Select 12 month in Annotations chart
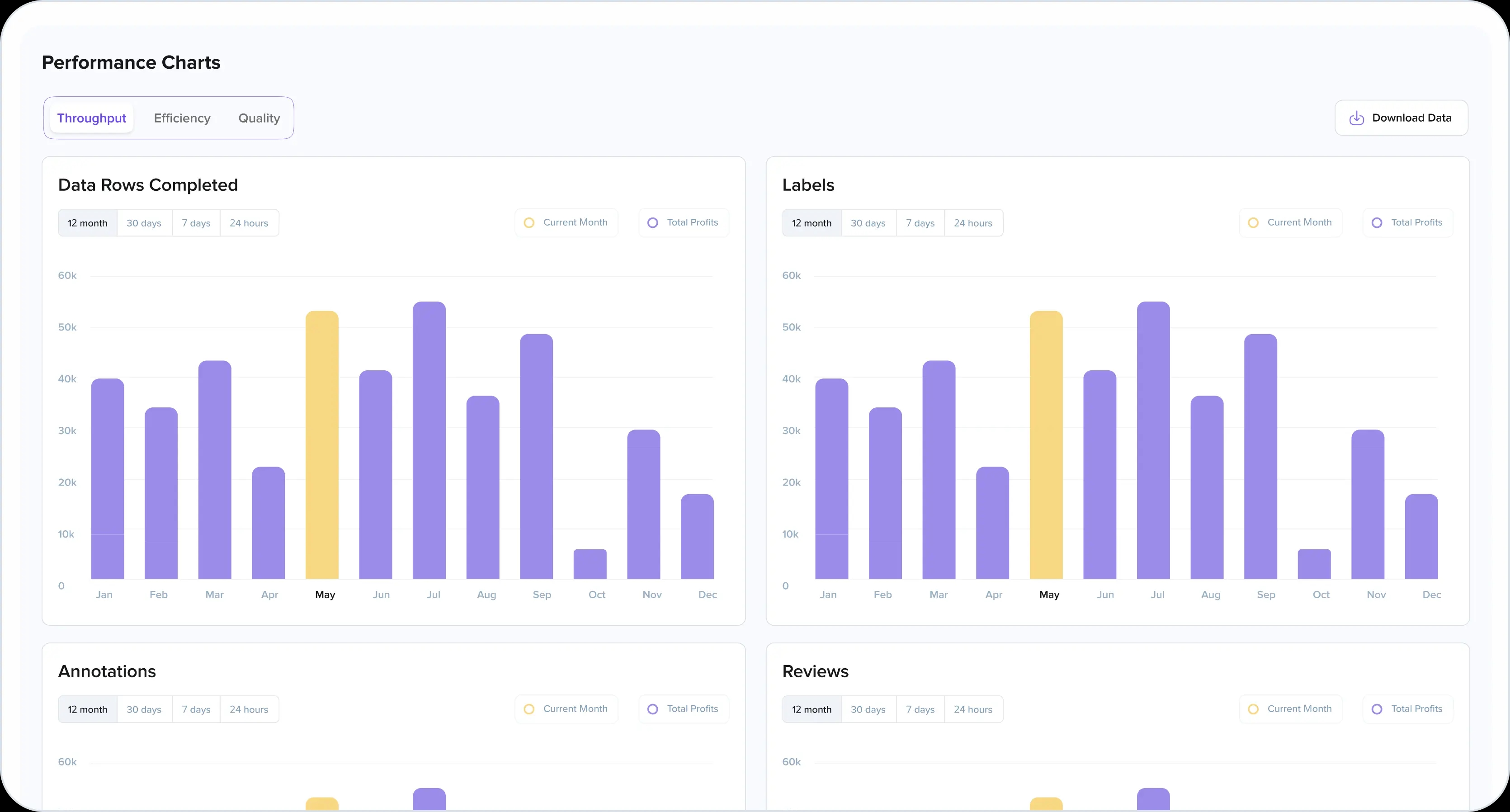The image size is (1510, 812). [x=87, y=709]
